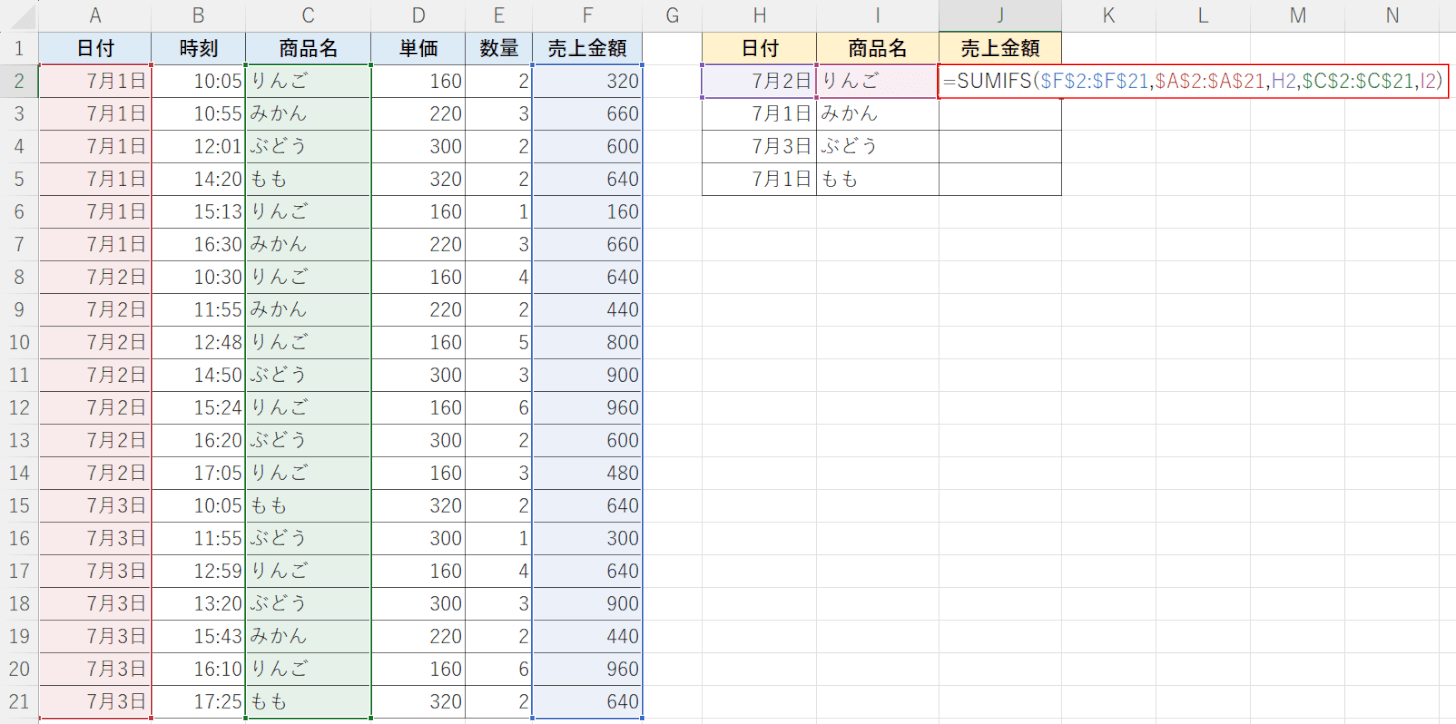
Task: Click the 数量 header cell
Action: pyautogui.click(x=500, y=48)
